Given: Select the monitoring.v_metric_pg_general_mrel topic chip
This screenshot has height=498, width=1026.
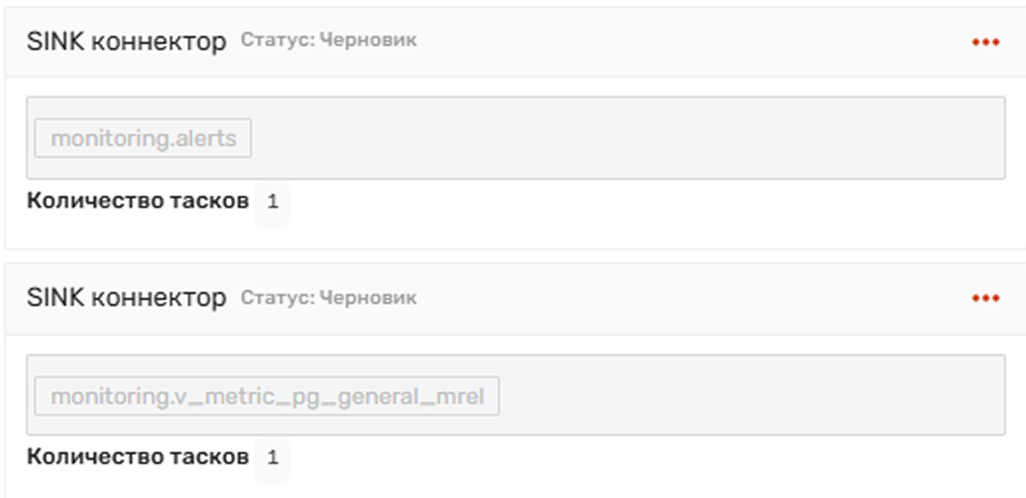Looking at the screenshot, I should (267, 396).
